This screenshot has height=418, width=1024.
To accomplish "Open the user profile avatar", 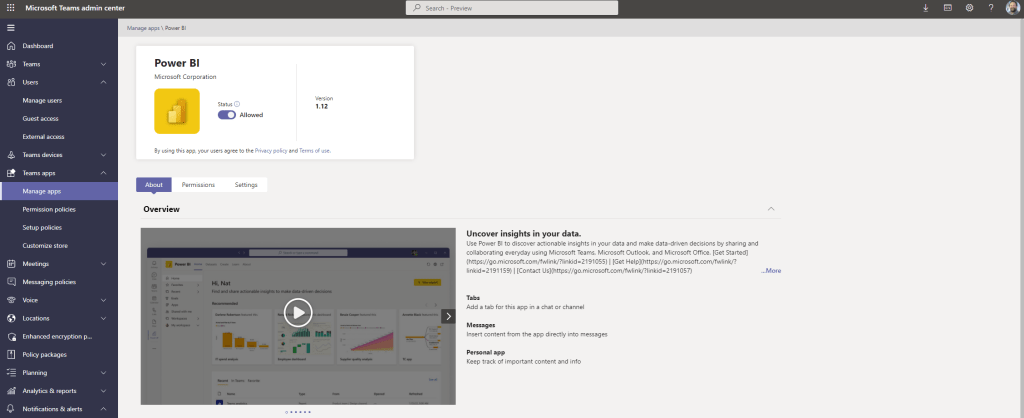I will tap(1011, 8).
